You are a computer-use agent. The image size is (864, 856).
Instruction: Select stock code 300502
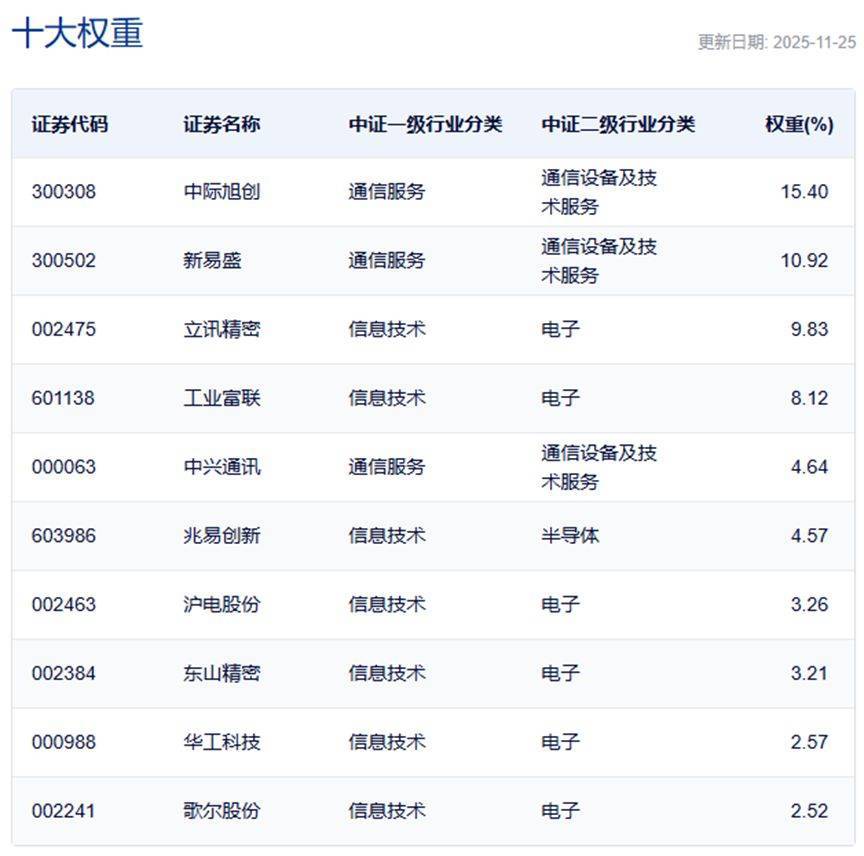pos(64,260)
